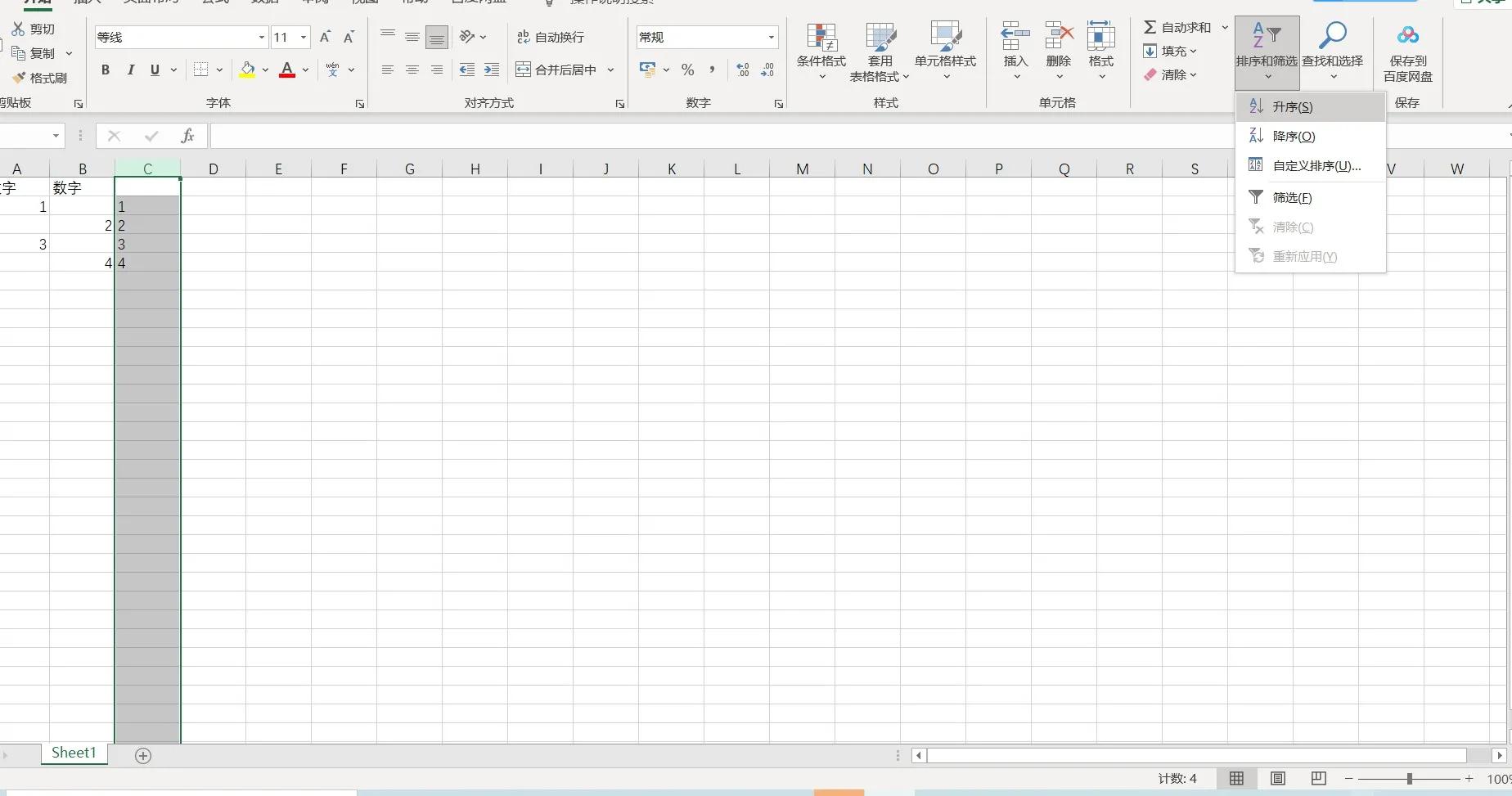Open the Clear (清除) ribbon dropdown

[x=1170, y=74]
